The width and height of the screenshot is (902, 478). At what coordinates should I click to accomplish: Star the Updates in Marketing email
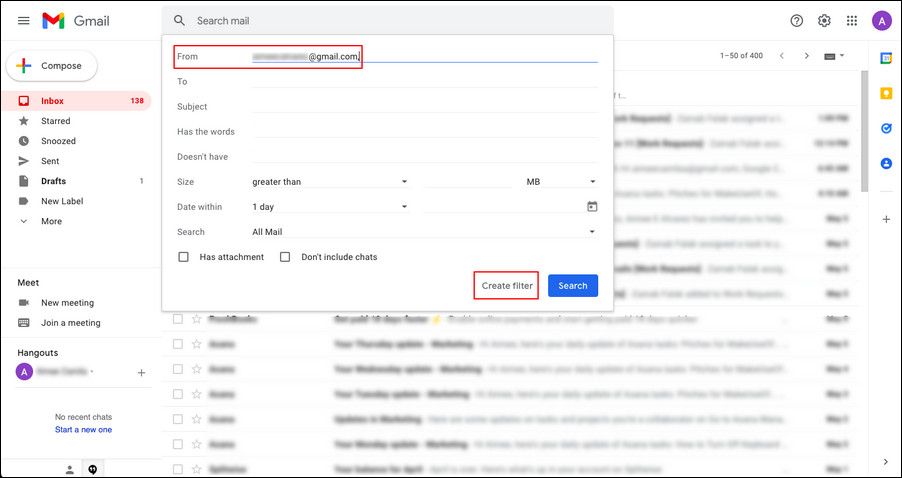point(197,419)
